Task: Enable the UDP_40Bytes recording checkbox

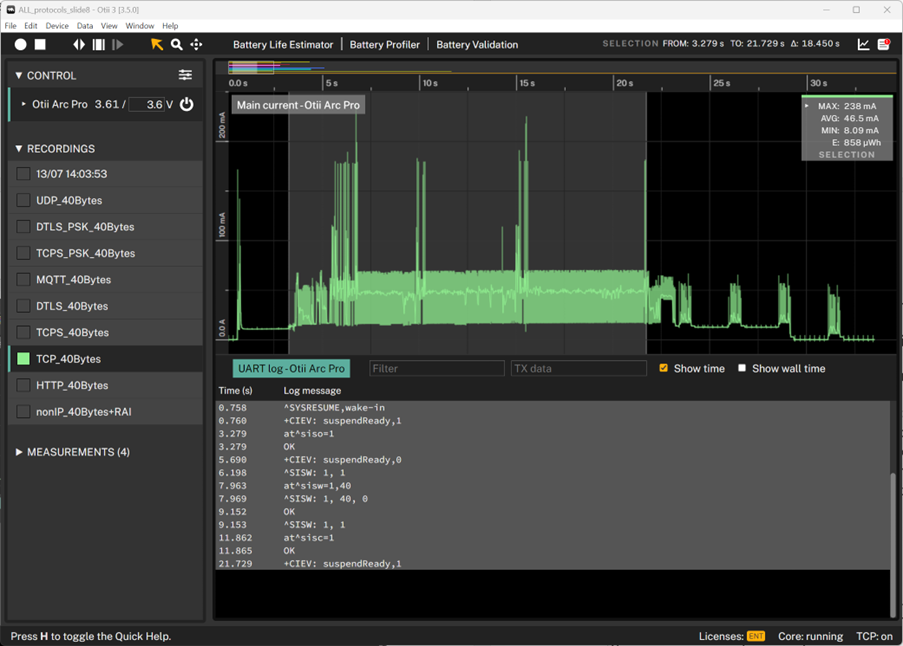Action: (23, 200)
